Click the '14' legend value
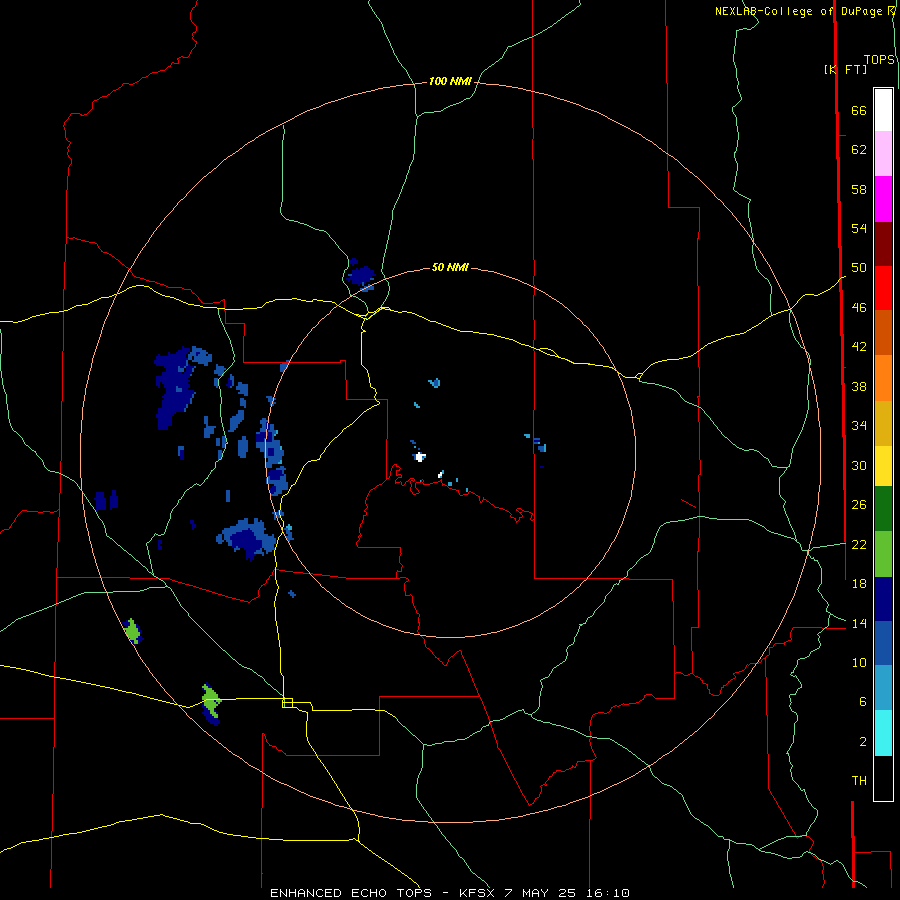Screen dimensions: 900x900 pyautogui.click(x=859, y=623)
